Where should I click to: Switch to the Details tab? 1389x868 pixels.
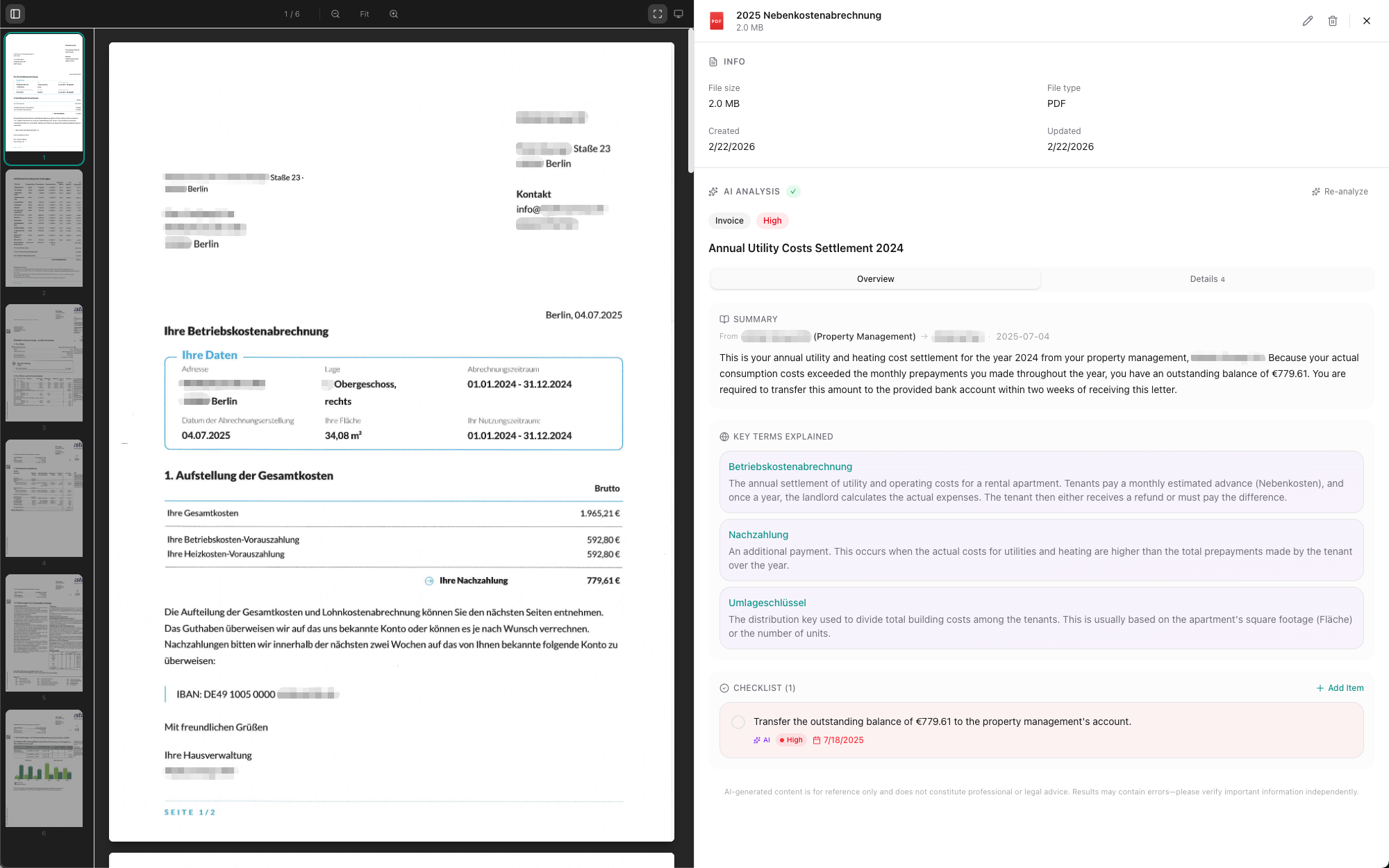click(x=1207, y=279)
